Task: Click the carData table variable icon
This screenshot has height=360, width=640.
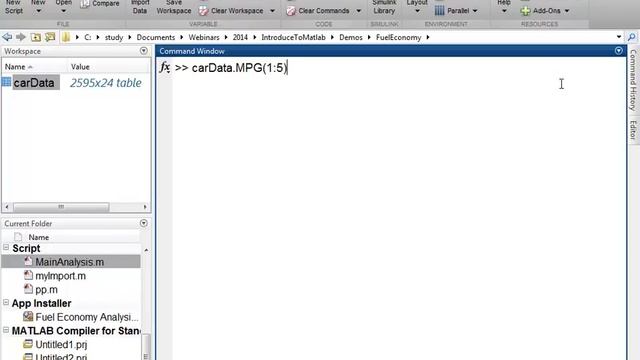Action: click(7, 82)
